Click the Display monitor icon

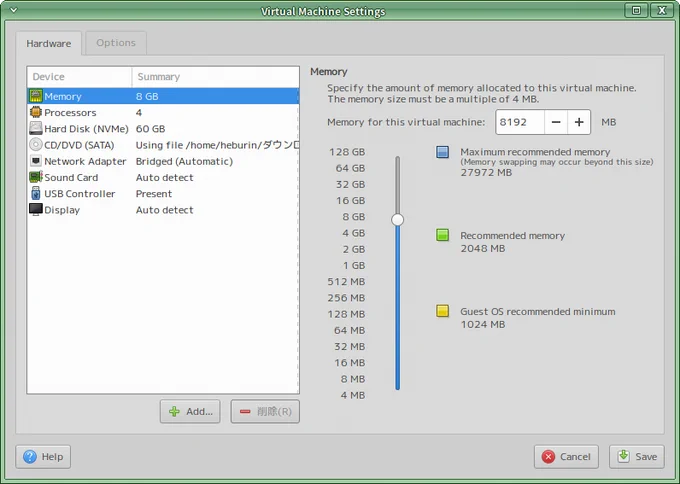click(x=36, y=209)
